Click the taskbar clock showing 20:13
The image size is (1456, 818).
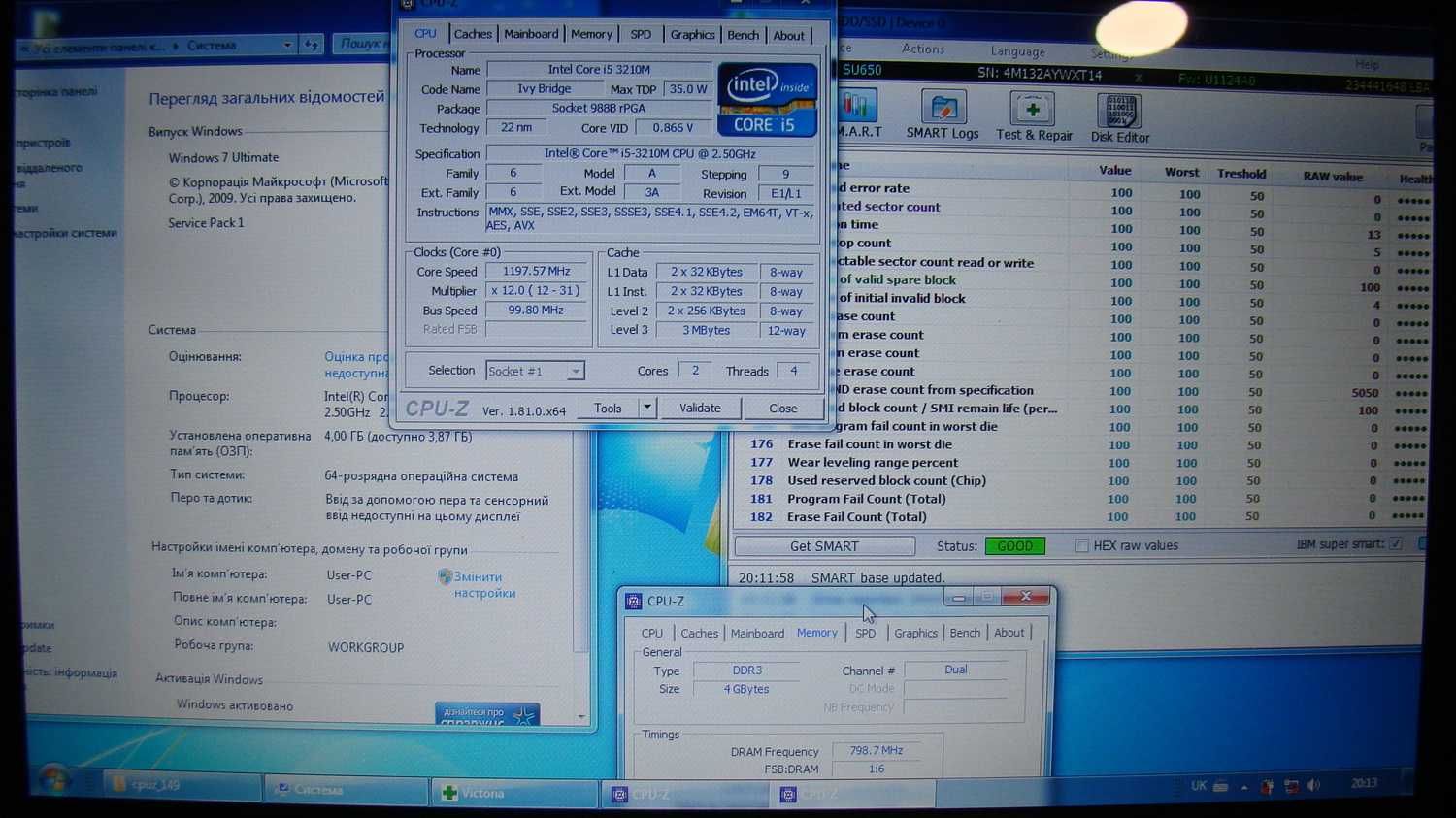pyautogui.click(x=1364, y=783)
